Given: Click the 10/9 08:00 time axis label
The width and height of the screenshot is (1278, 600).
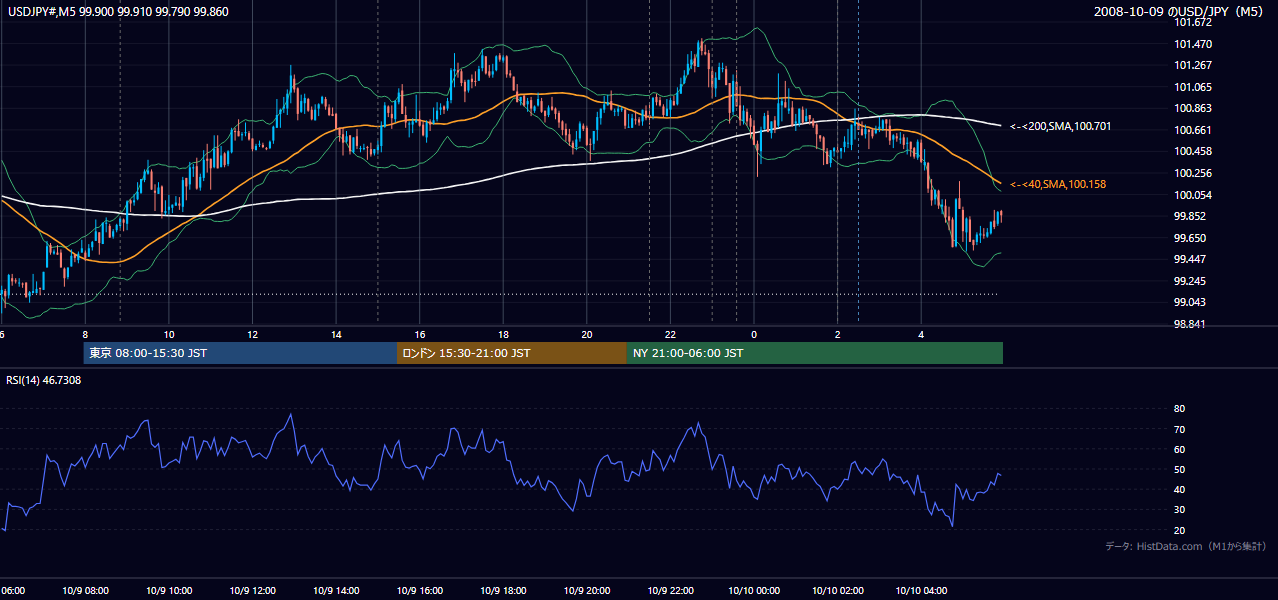Looking at the screenshot, I should (85, 591).
